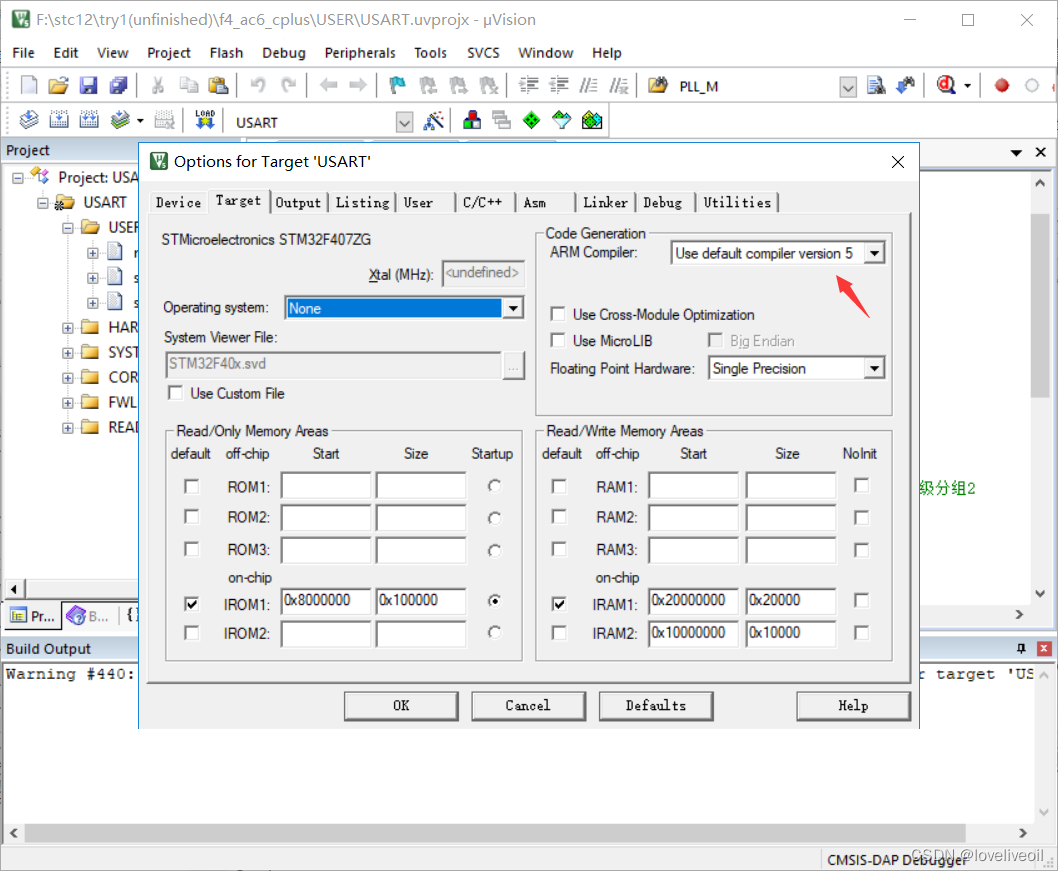Image resolution: width=1058 pixels, height=871 pixels.
Task: Click Navigate Backwards arrow icon
Action: tap(329, 86)
